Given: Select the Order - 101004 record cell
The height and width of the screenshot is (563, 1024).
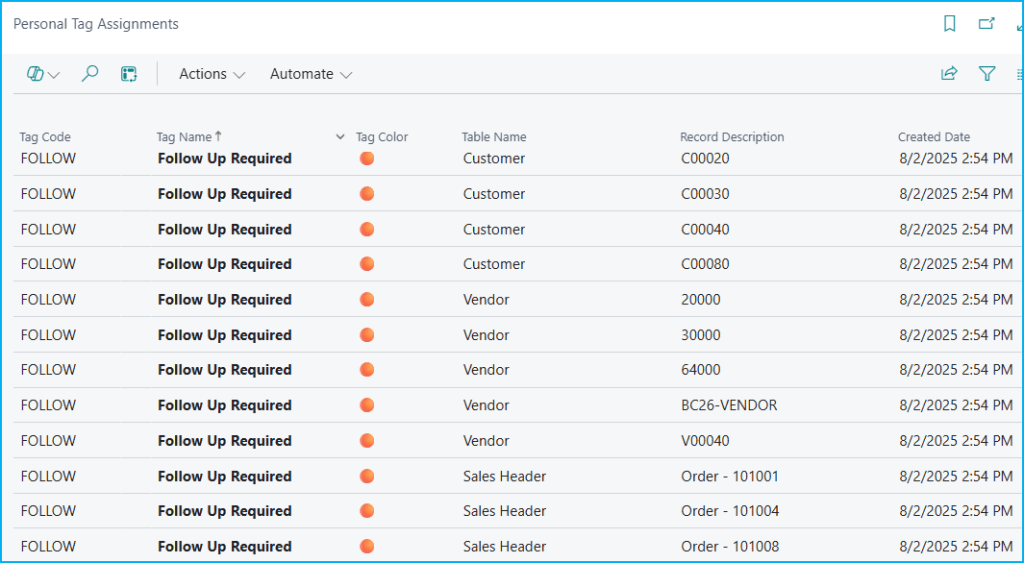Looking at the screenshot, I should tap(729, 511).
